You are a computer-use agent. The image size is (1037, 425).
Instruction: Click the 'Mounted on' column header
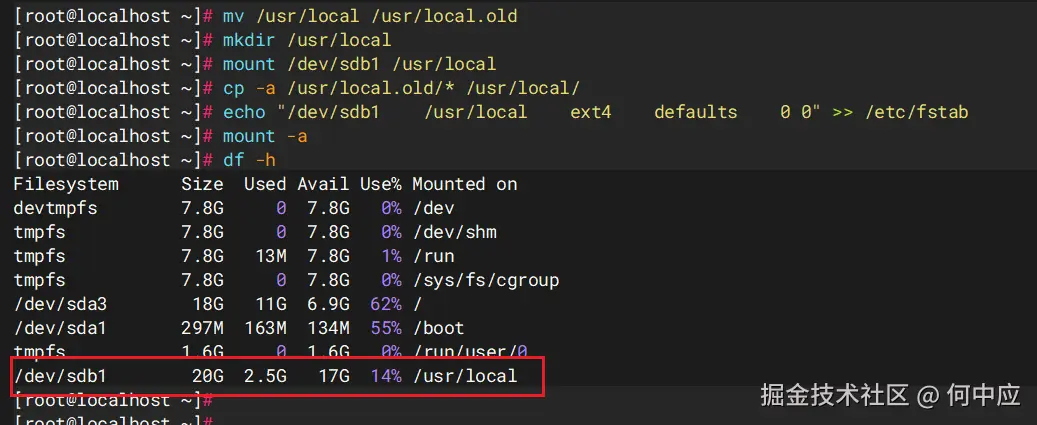pos(464,184)
